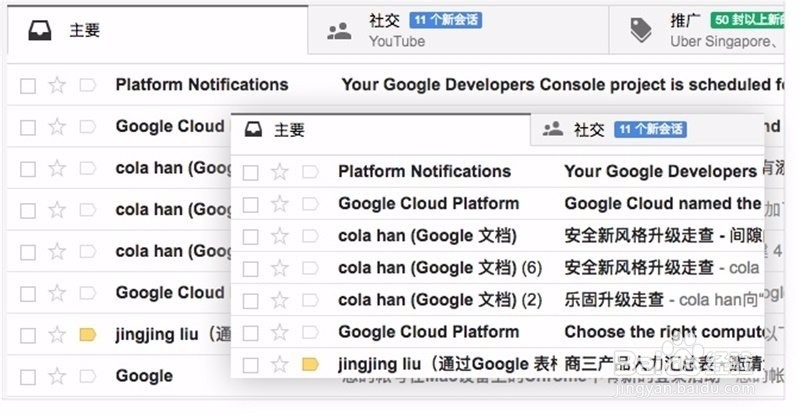Screen dimensions: 800x416
Task: Open background 主要 tab
Action: [x=158, y=30]
